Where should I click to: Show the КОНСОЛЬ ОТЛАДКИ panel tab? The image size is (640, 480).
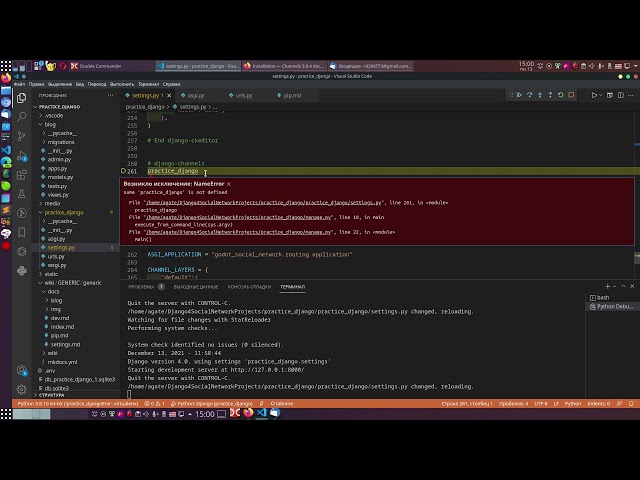(x=249, y=287)
